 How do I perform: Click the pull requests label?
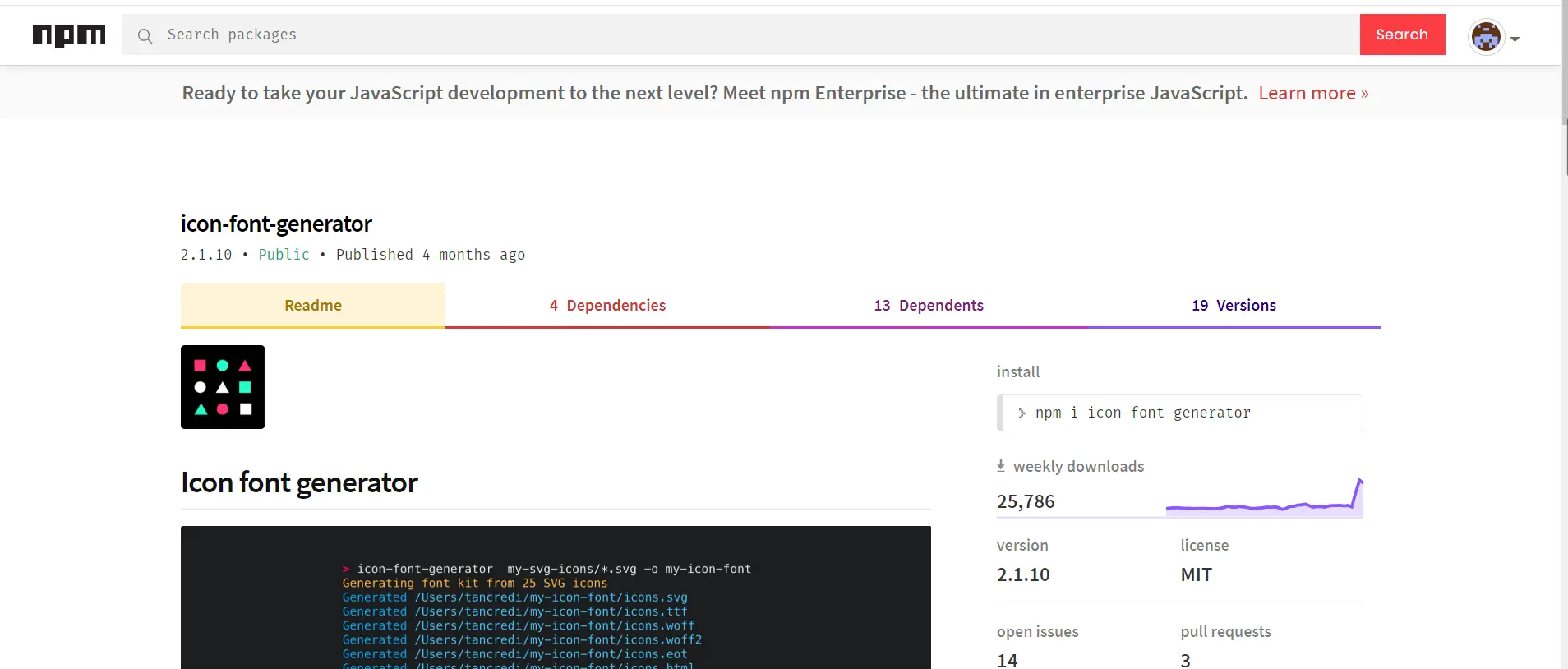pyautogui.click(x=1226, y=631)
